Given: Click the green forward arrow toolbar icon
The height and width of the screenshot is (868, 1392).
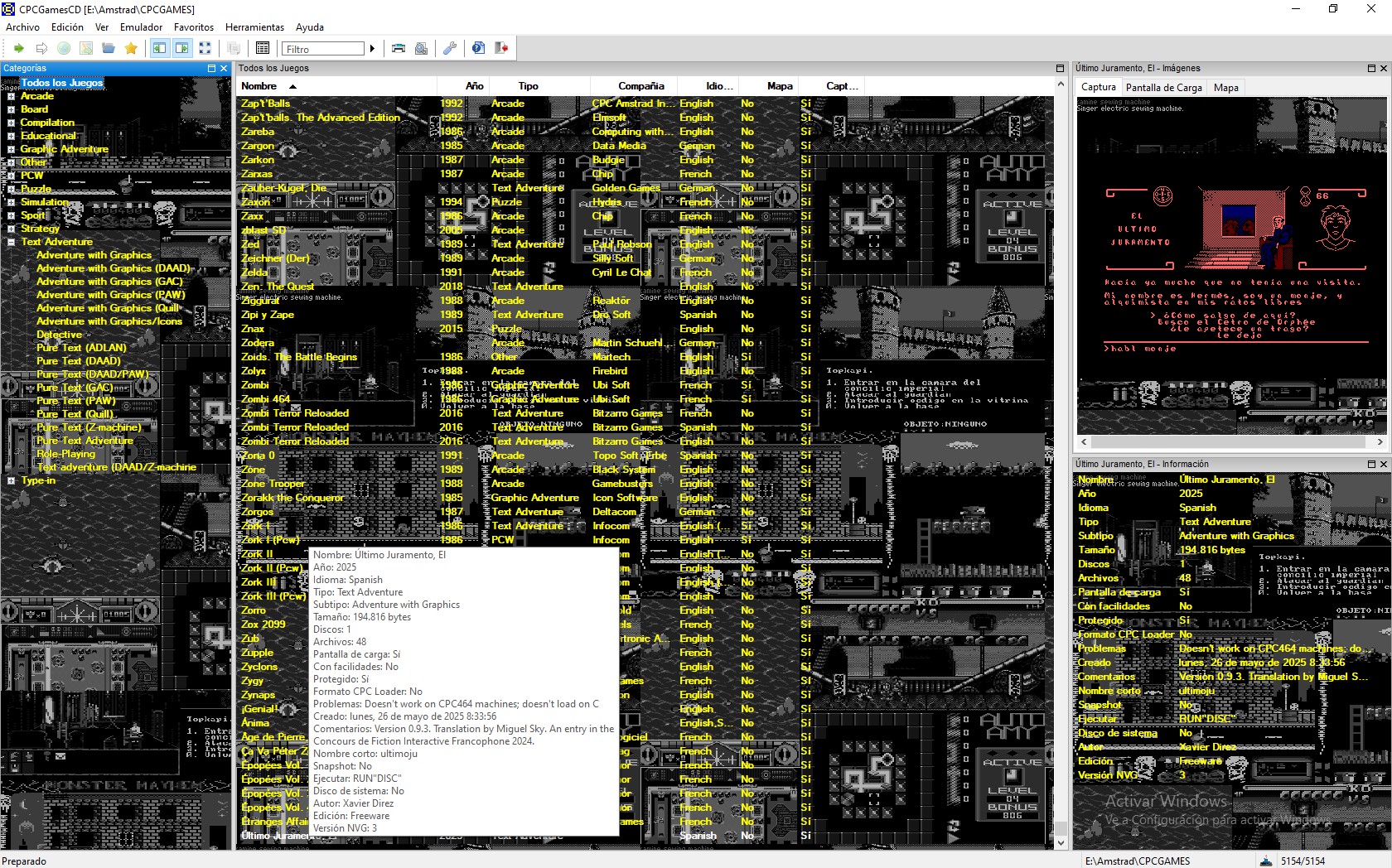Looking at the screenshot, I should 18,49.
